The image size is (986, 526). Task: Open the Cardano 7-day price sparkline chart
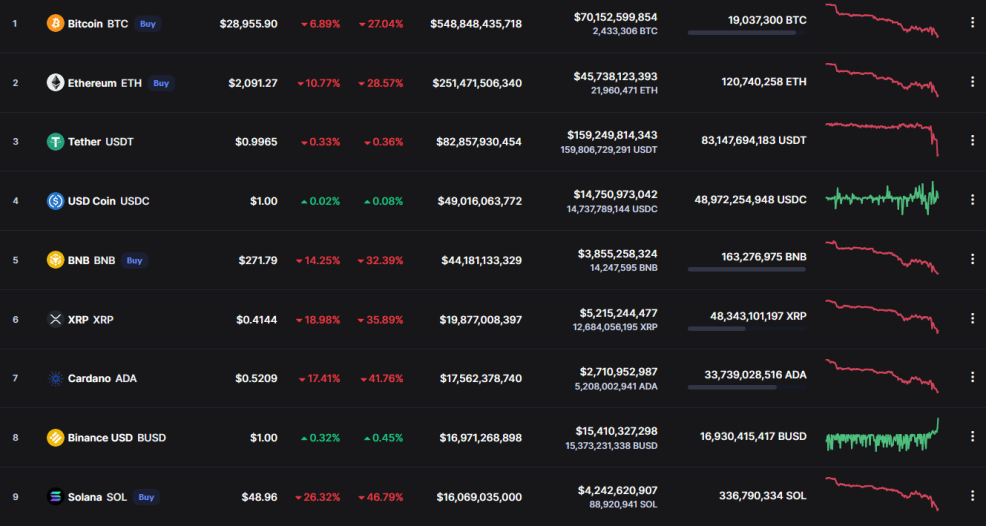pyautogui.click(x=882, y=376)
